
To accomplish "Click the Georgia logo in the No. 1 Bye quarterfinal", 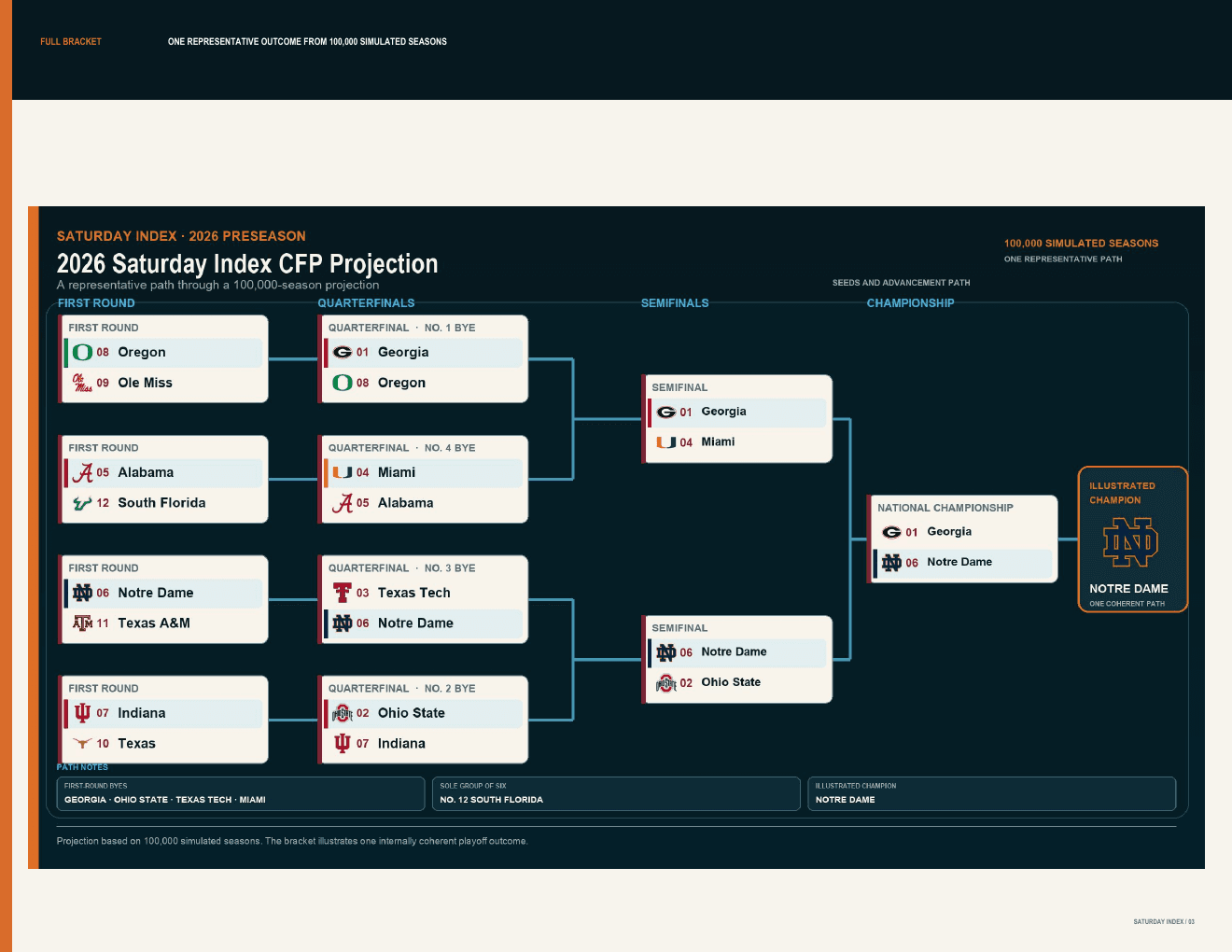I will pos(343,353).
